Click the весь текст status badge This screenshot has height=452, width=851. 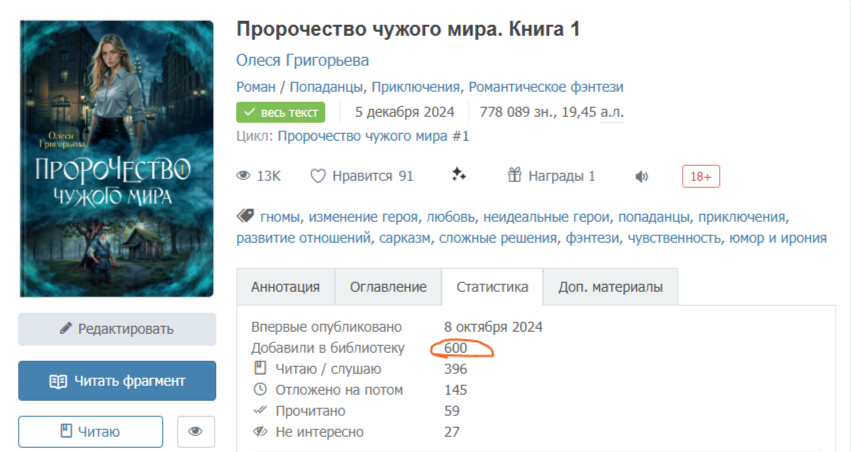(281, 112)
